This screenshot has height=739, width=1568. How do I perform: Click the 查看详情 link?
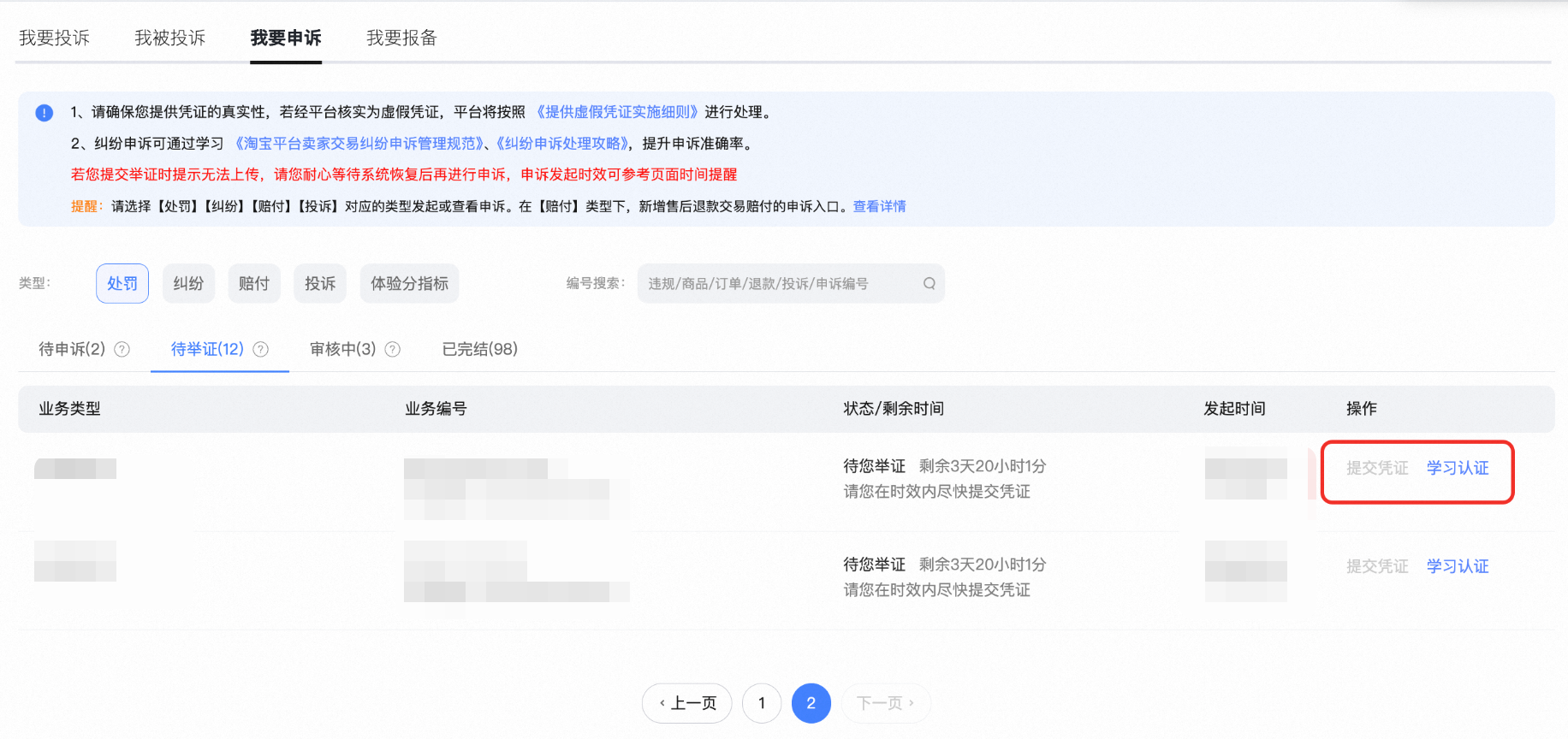coord(879,206)
